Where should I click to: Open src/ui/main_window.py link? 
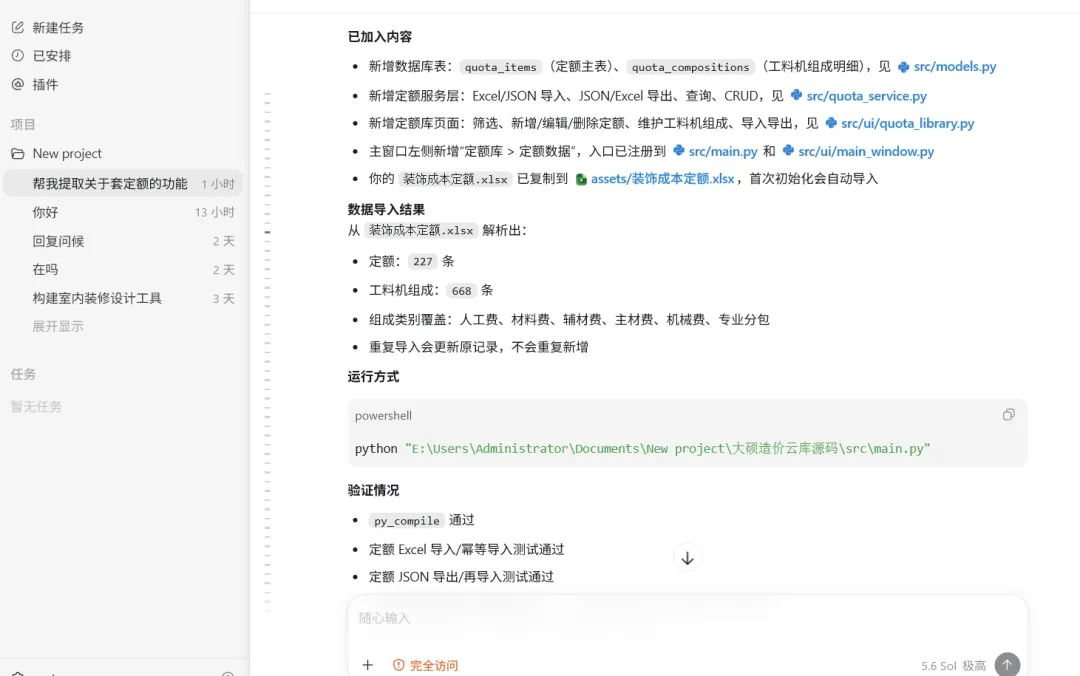click(866, 151)
